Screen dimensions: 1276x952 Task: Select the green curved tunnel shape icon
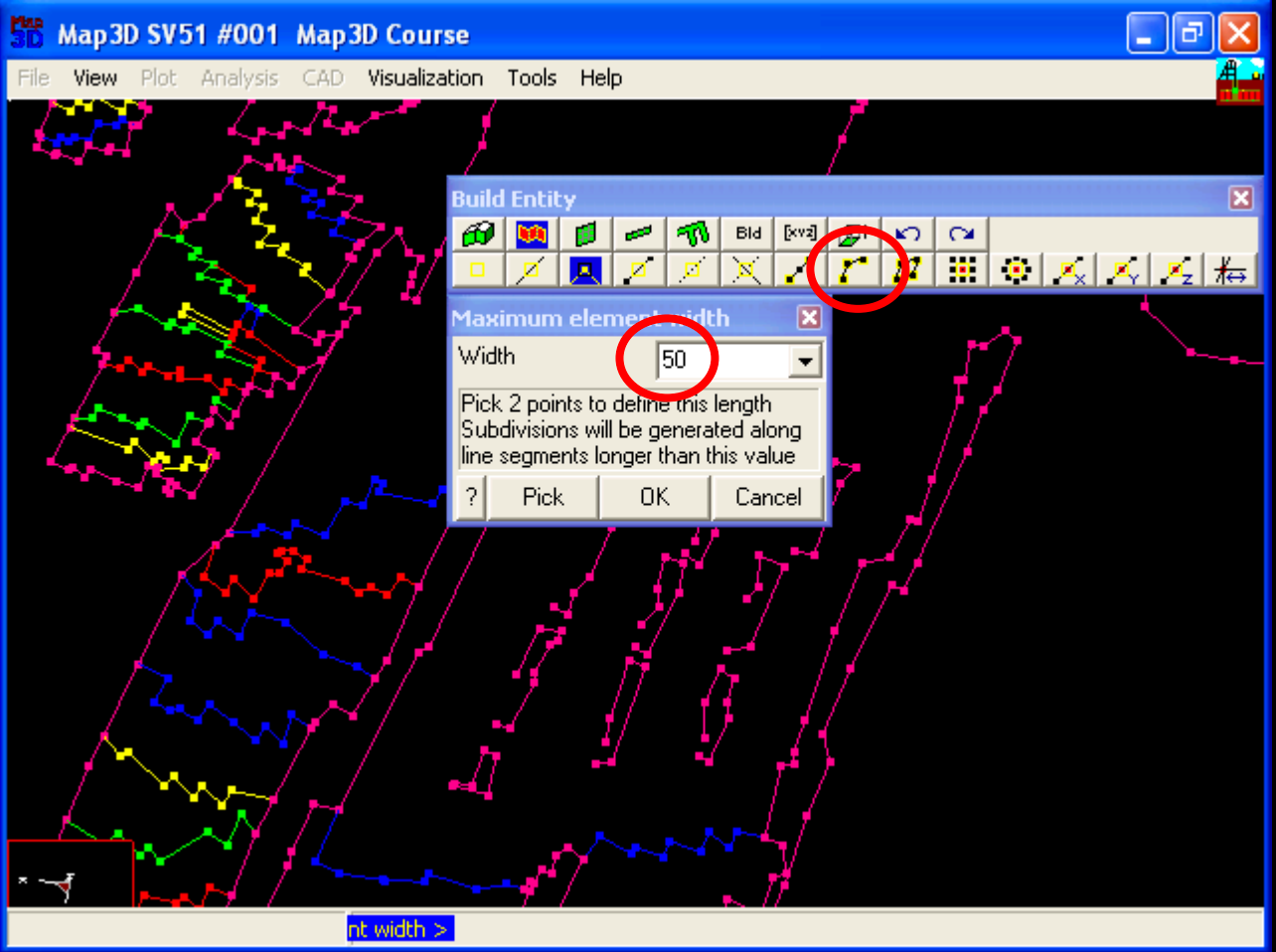693,234
